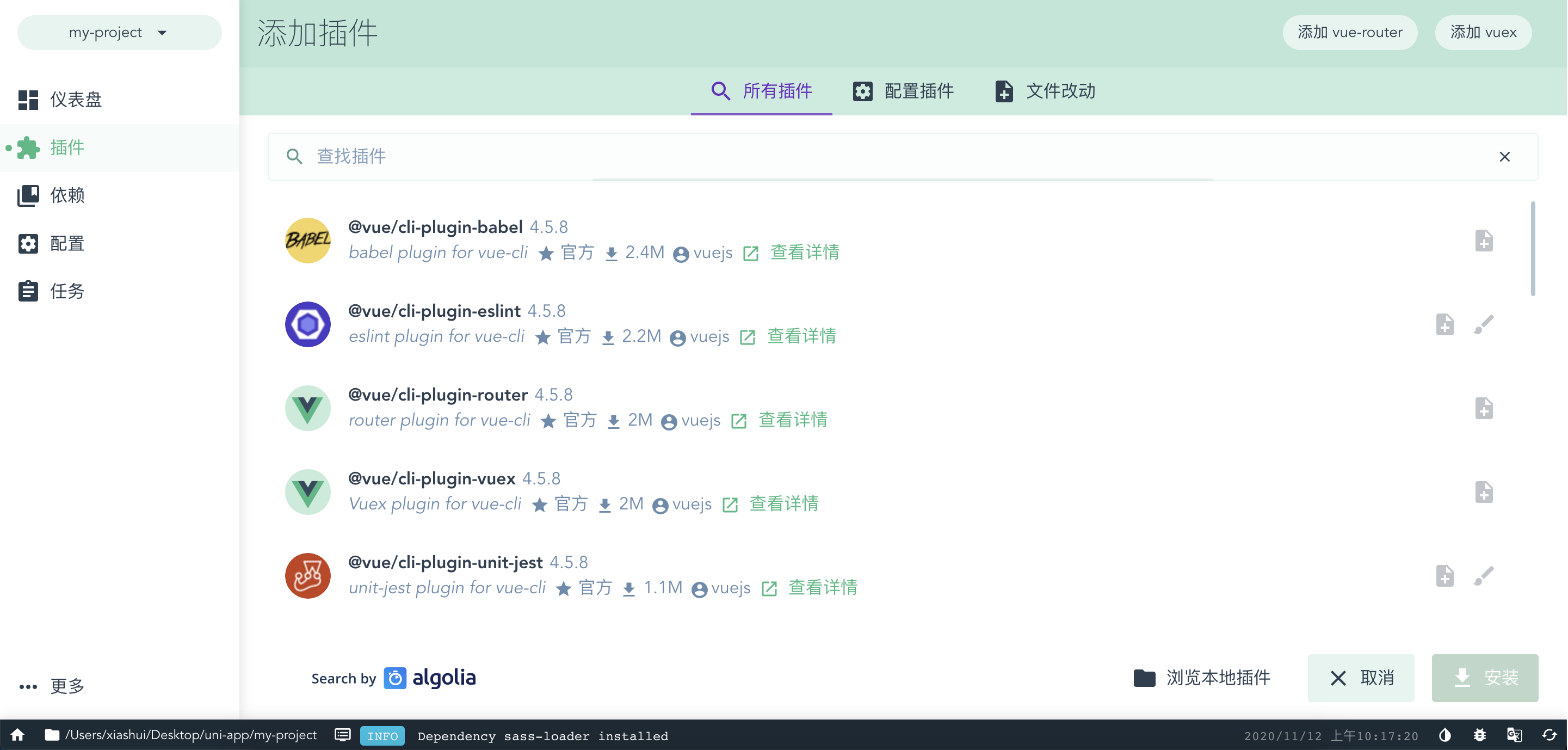The height and width of the screenshot is (750, 1568).
Task: Click the translate icon in status bar
Action: point(1514,735)
